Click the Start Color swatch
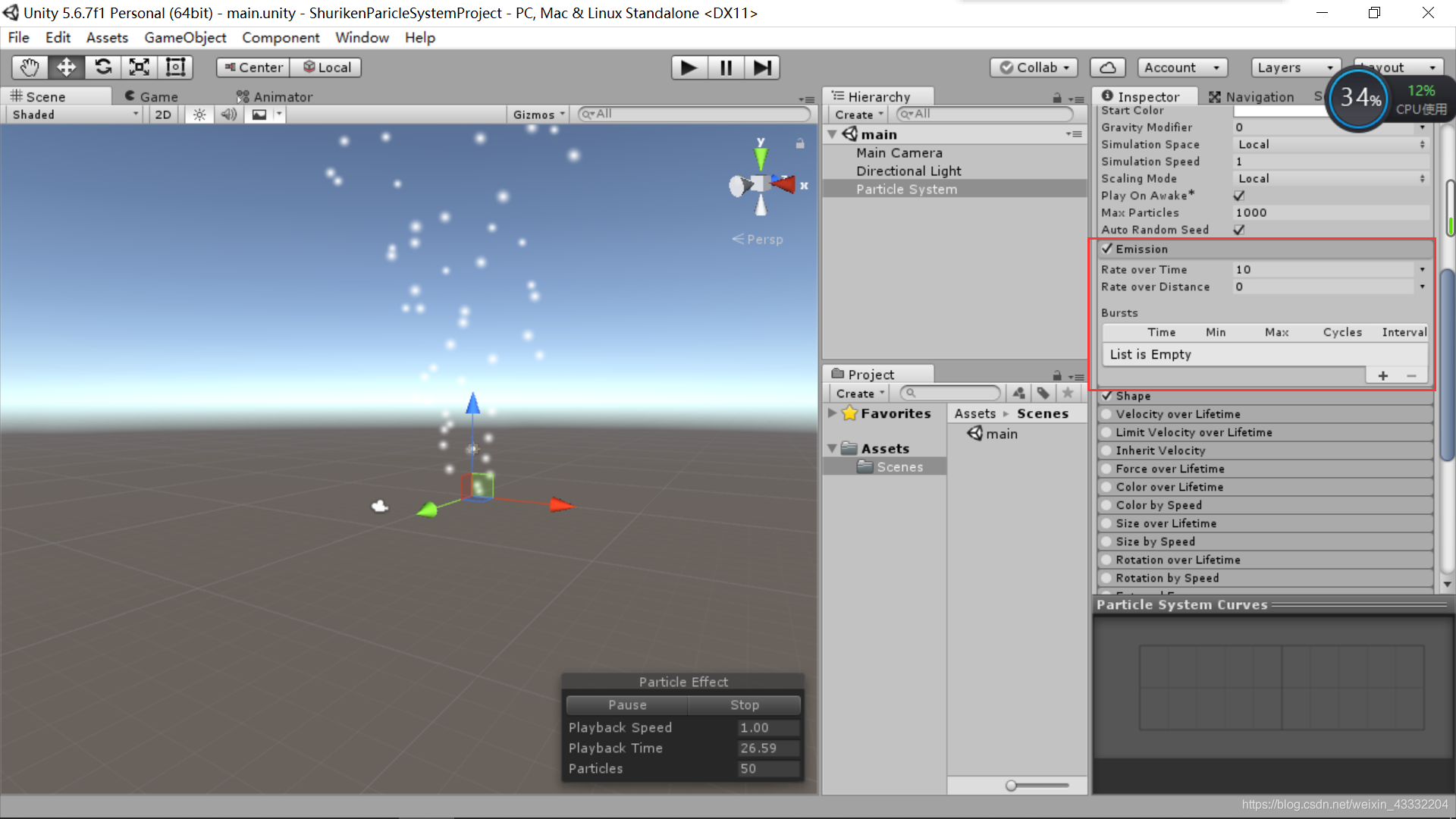Viewport: 1456px width, 819px height. [x=1282, y=111]
